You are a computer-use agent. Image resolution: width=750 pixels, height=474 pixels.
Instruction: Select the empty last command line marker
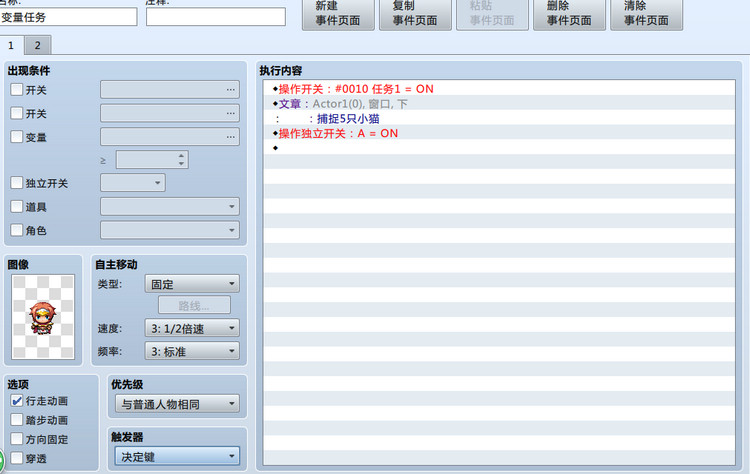click(500, 148)
